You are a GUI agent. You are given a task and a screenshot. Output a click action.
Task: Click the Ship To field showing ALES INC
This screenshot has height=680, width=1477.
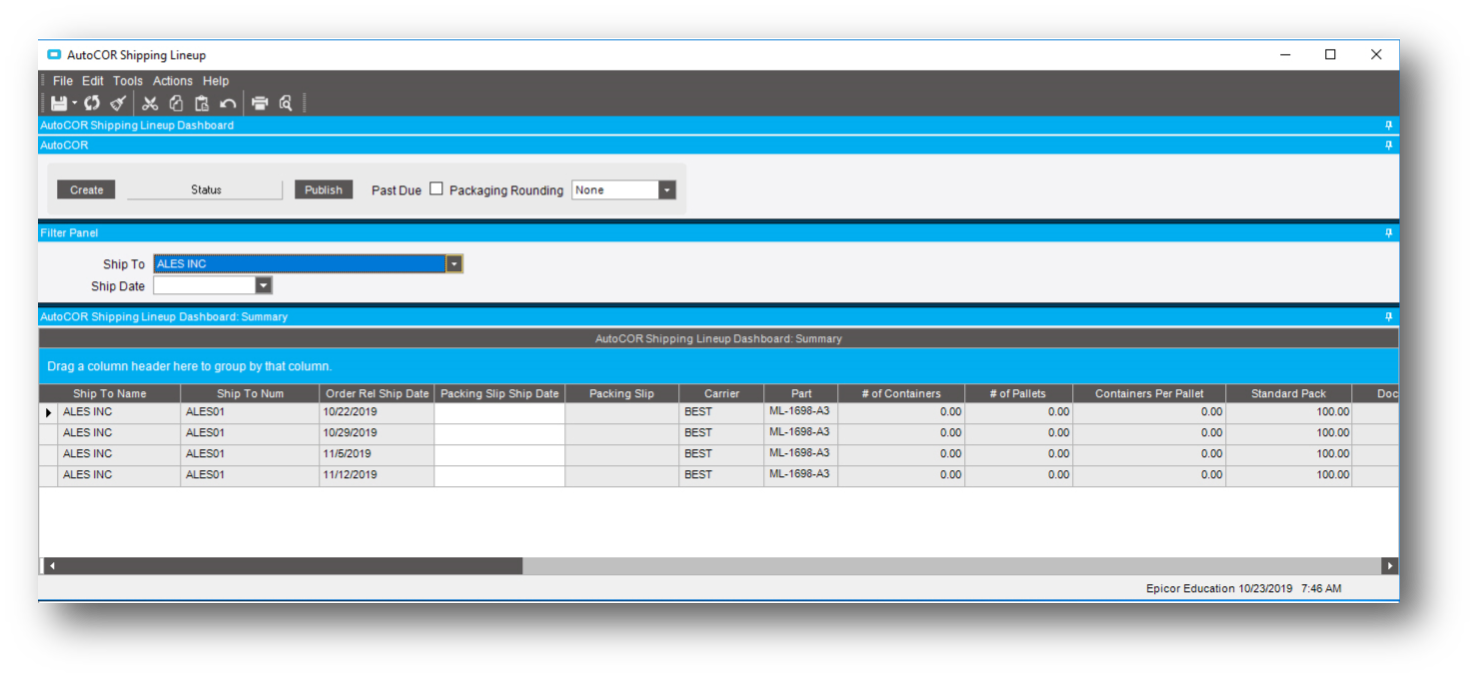pyautogui.click(x=300, y=264)
